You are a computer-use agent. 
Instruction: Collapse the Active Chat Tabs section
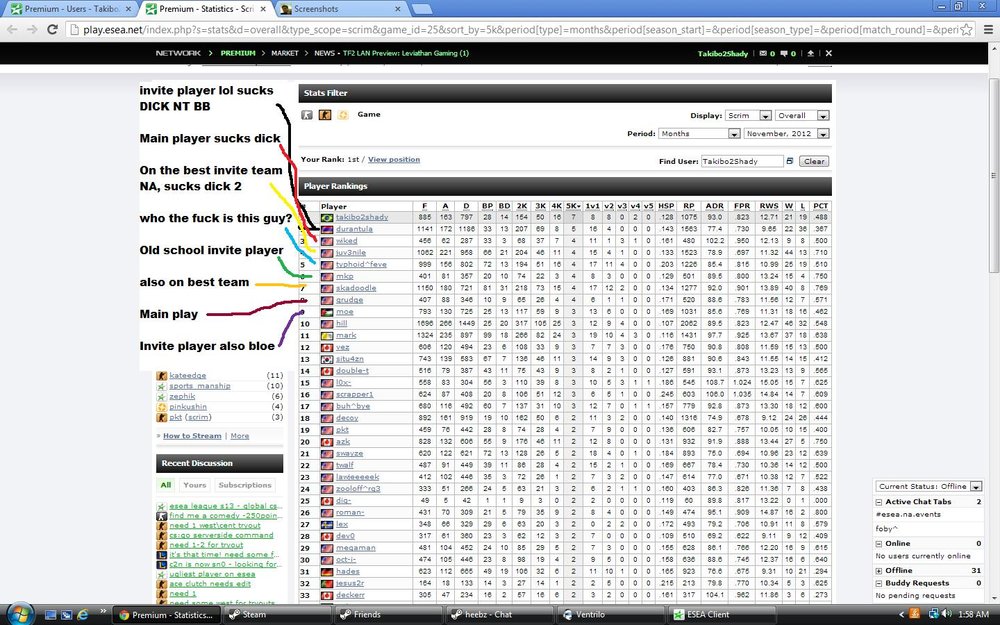(x=879, y=502)
